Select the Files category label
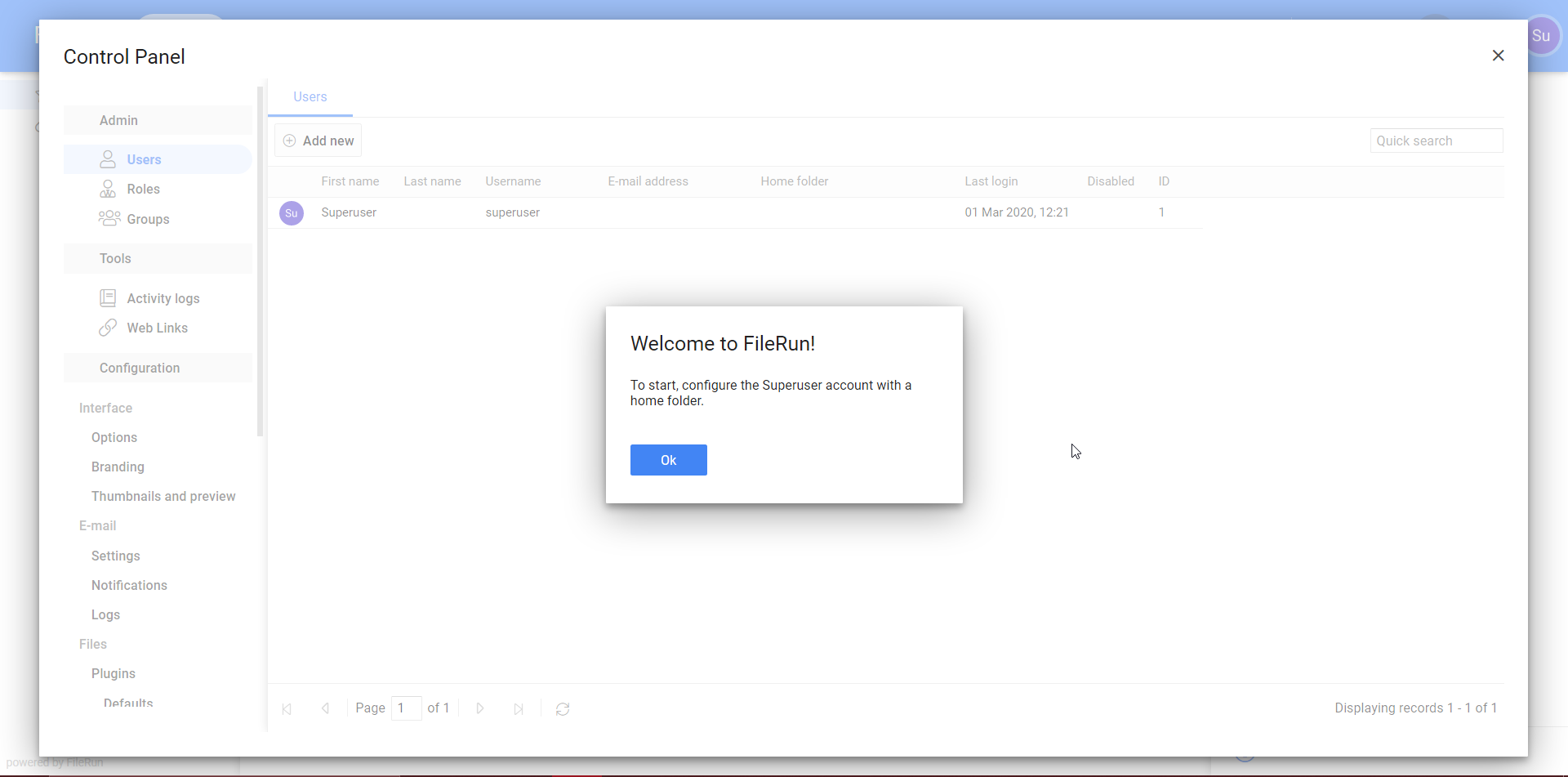 click(93, 644)
